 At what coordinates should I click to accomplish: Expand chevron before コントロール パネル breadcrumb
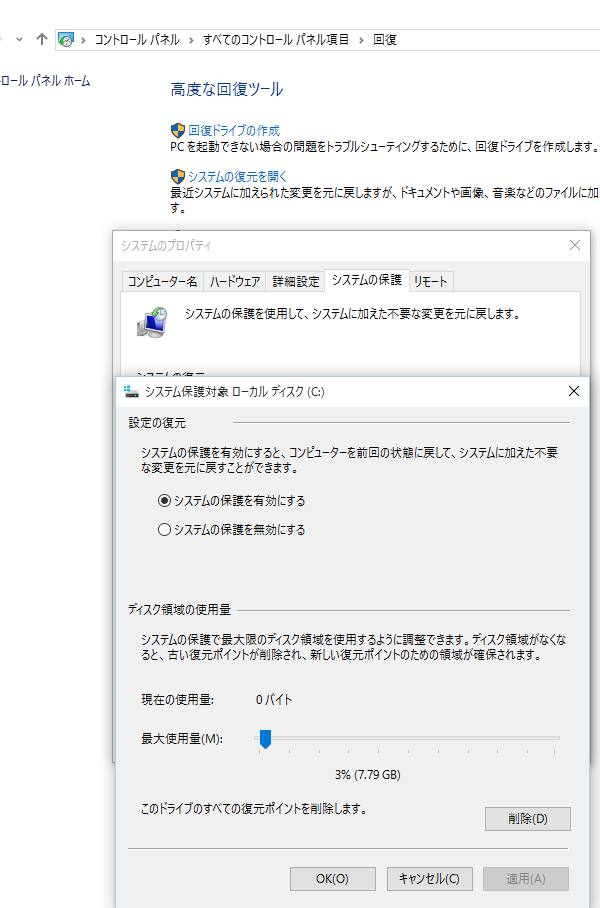[x=84, y=40]
